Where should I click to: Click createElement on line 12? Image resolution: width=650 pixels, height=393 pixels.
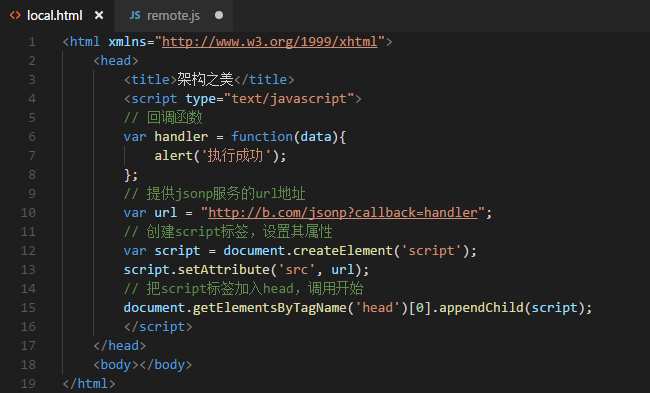342,250
